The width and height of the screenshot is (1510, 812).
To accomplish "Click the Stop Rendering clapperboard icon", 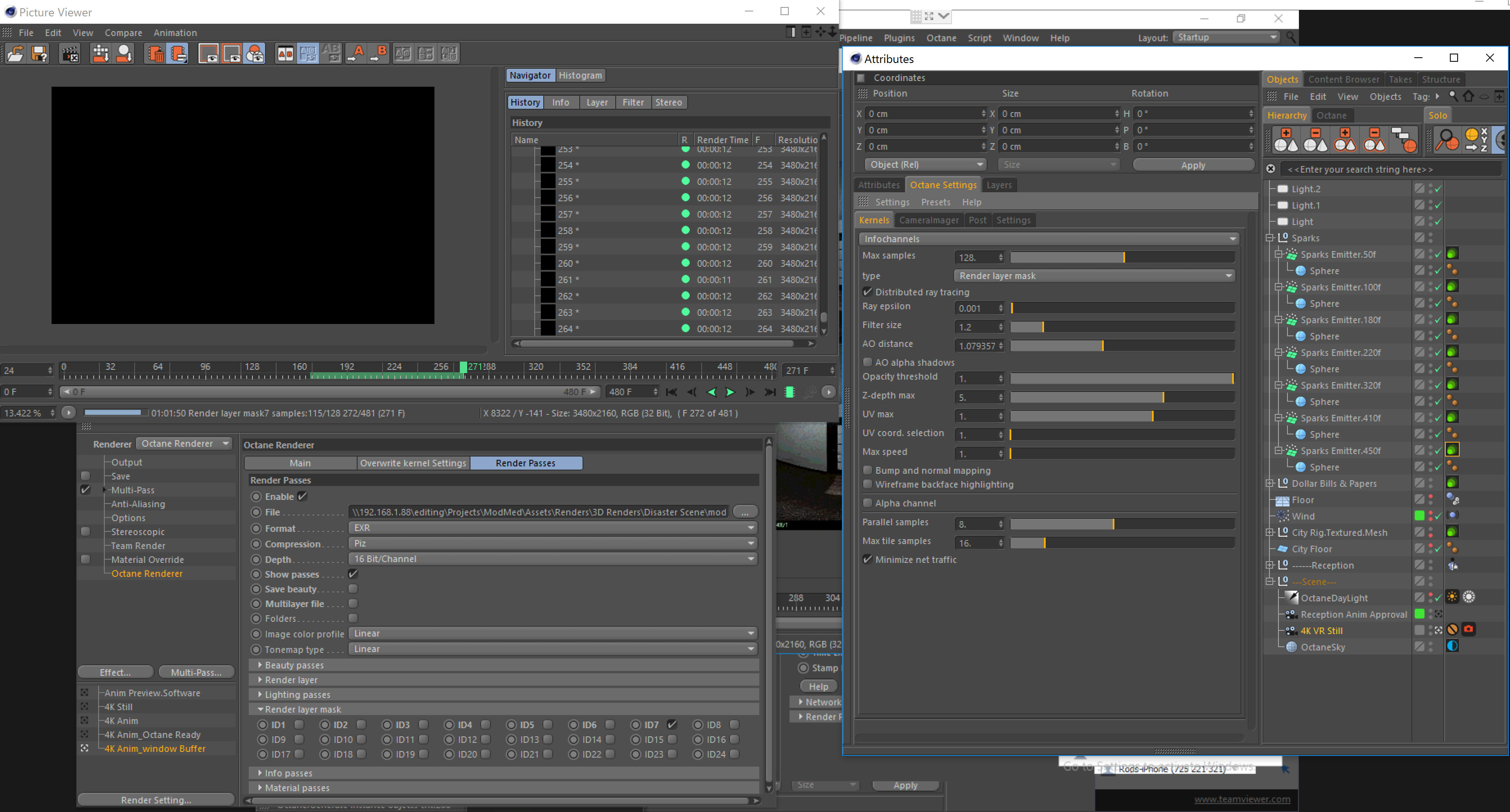I will coord(70,54).
